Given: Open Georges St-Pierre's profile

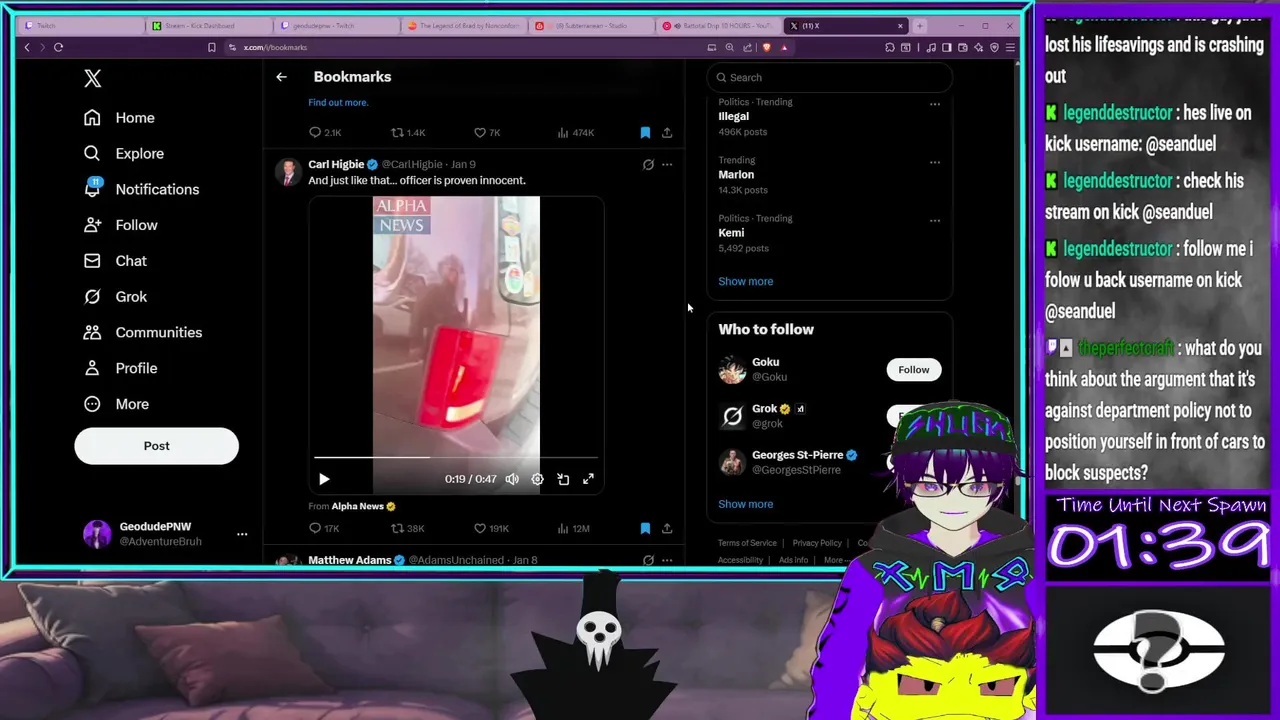Looking at the screenshot, I should click(x=797, y=455).
